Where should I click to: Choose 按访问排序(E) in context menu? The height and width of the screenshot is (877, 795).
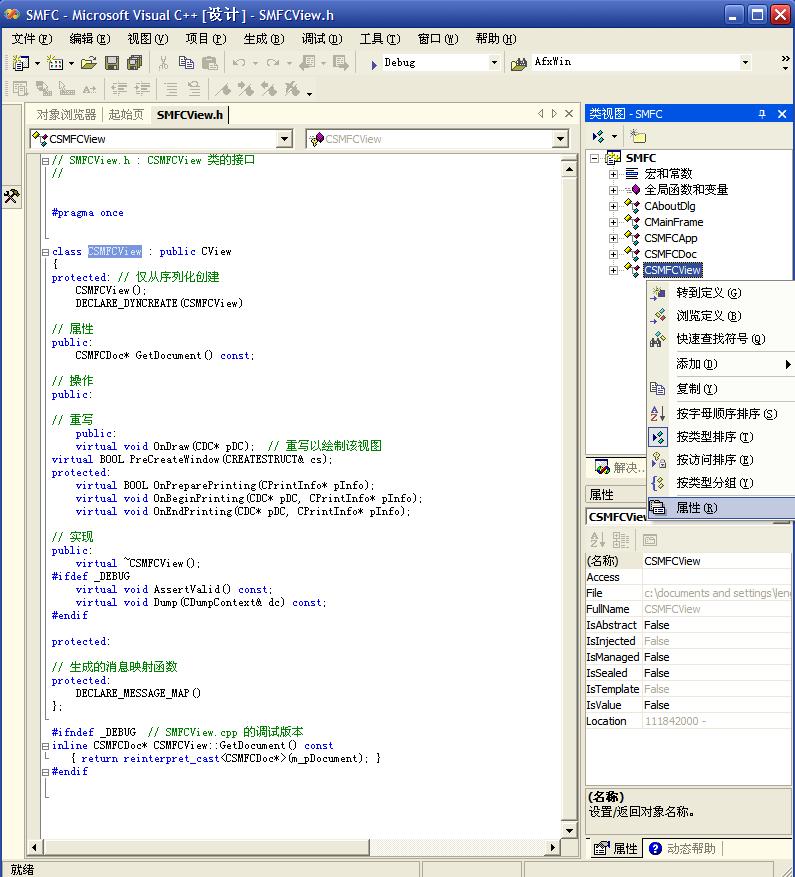pyautogui.click(x=721, y=460)
